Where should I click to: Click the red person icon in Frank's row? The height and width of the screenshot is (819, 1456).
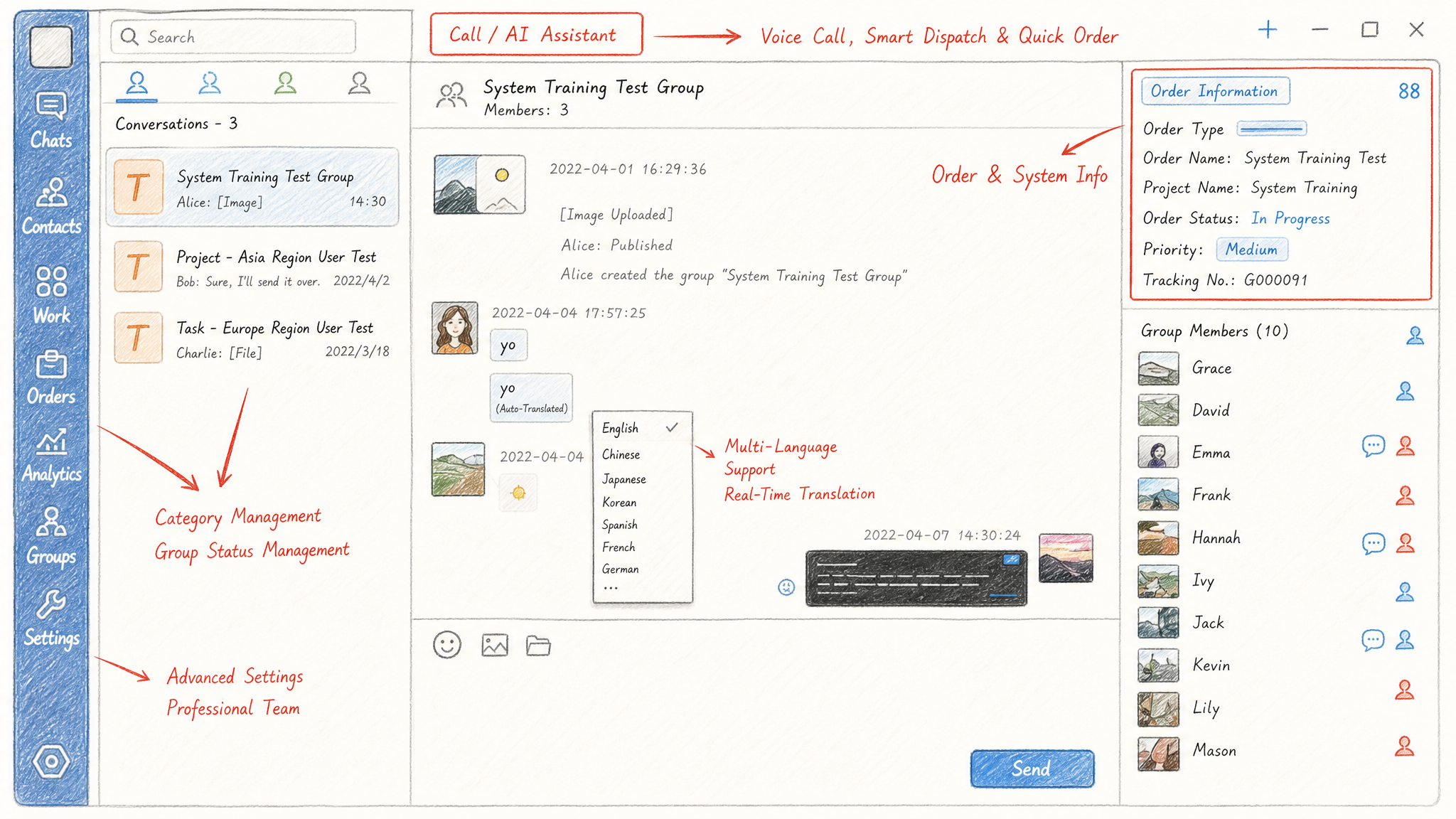(1405, 496)
